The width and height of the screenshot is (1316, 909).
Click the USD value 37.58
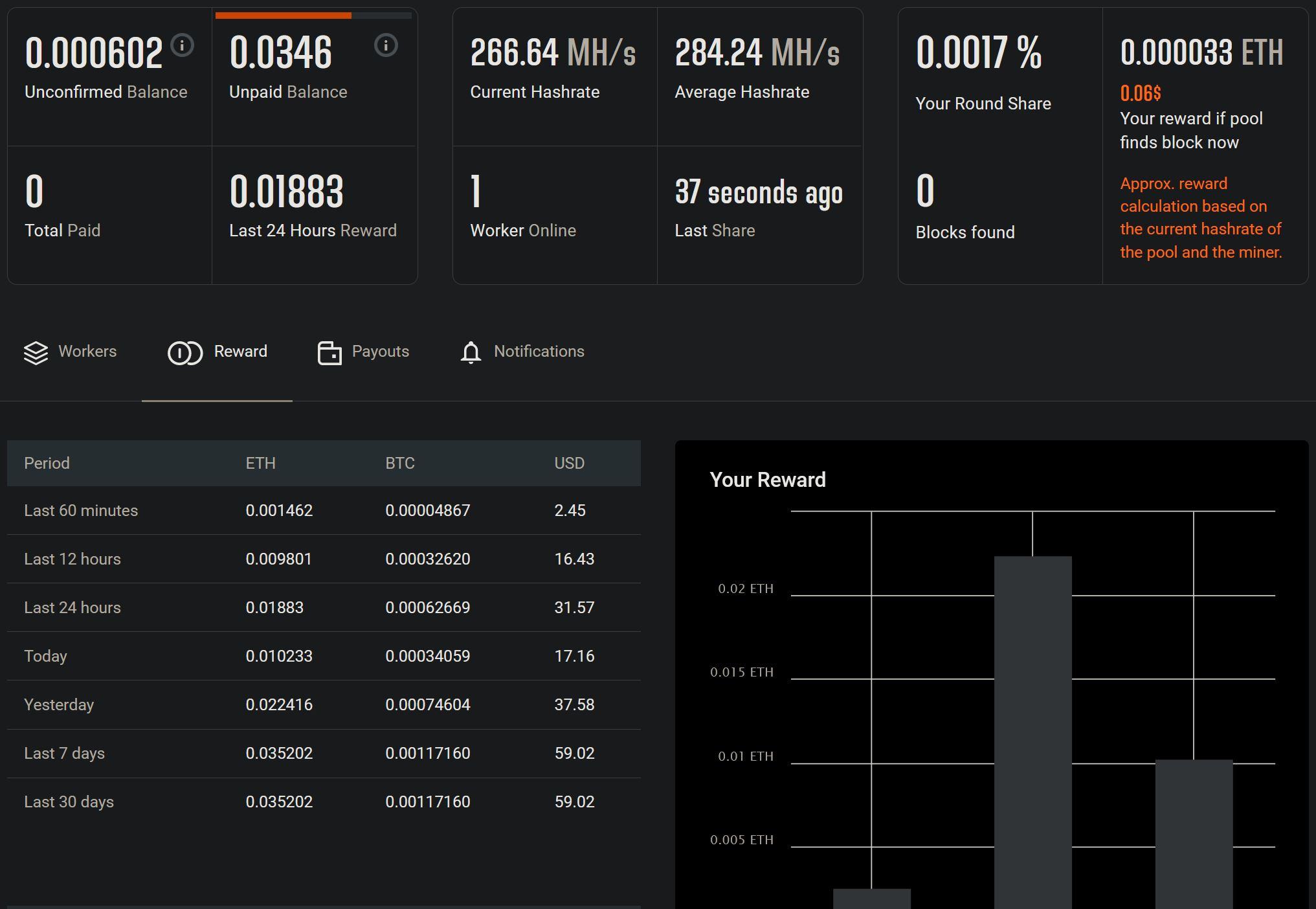574,704
